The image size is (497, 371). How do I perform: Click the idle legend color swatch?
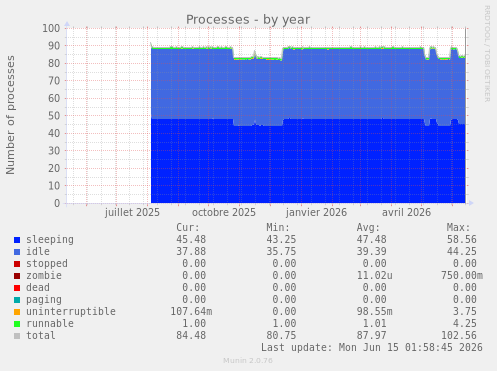click(17, 252)
